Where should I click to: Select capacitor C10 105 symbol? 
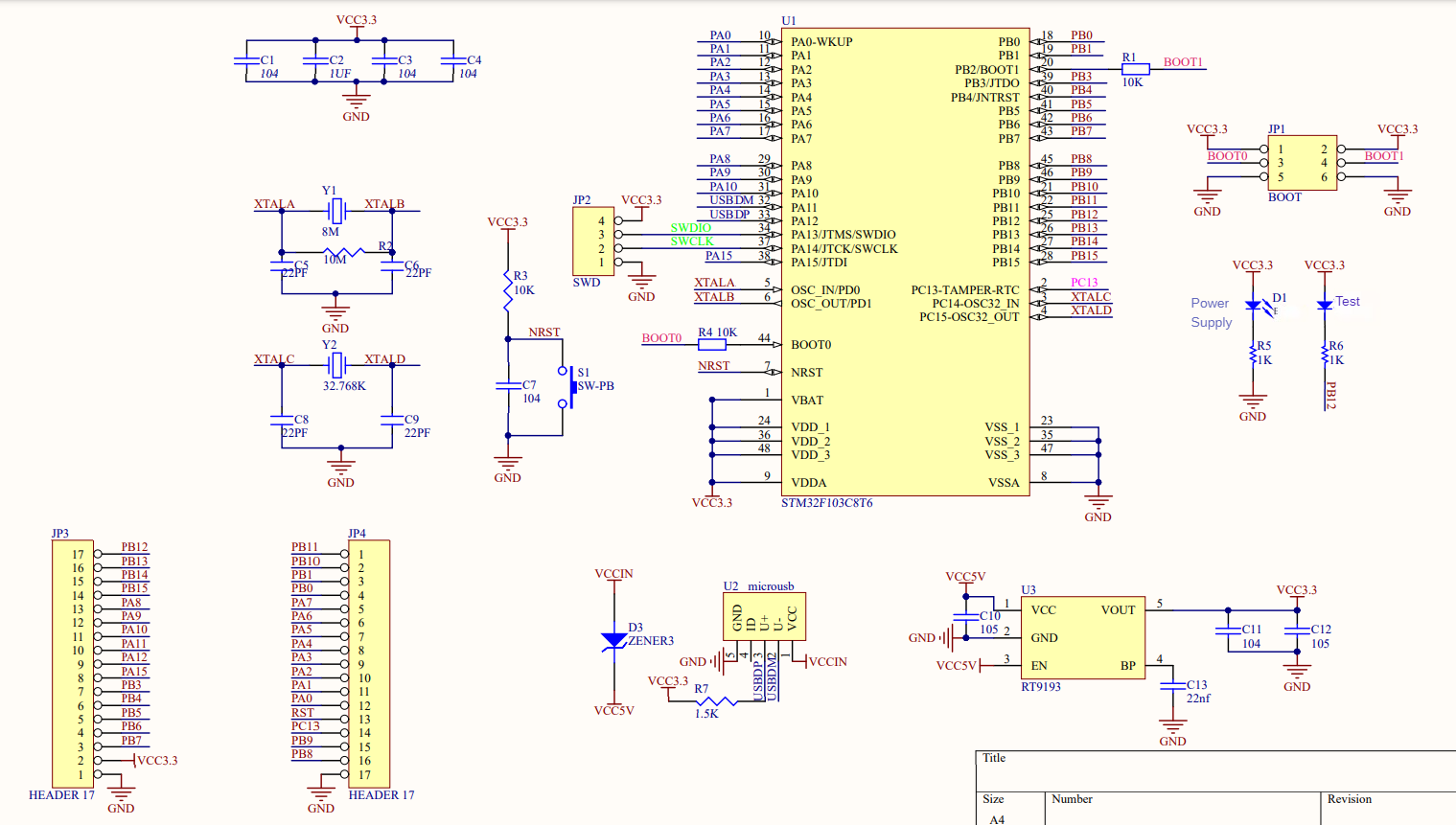coord(965,616)
